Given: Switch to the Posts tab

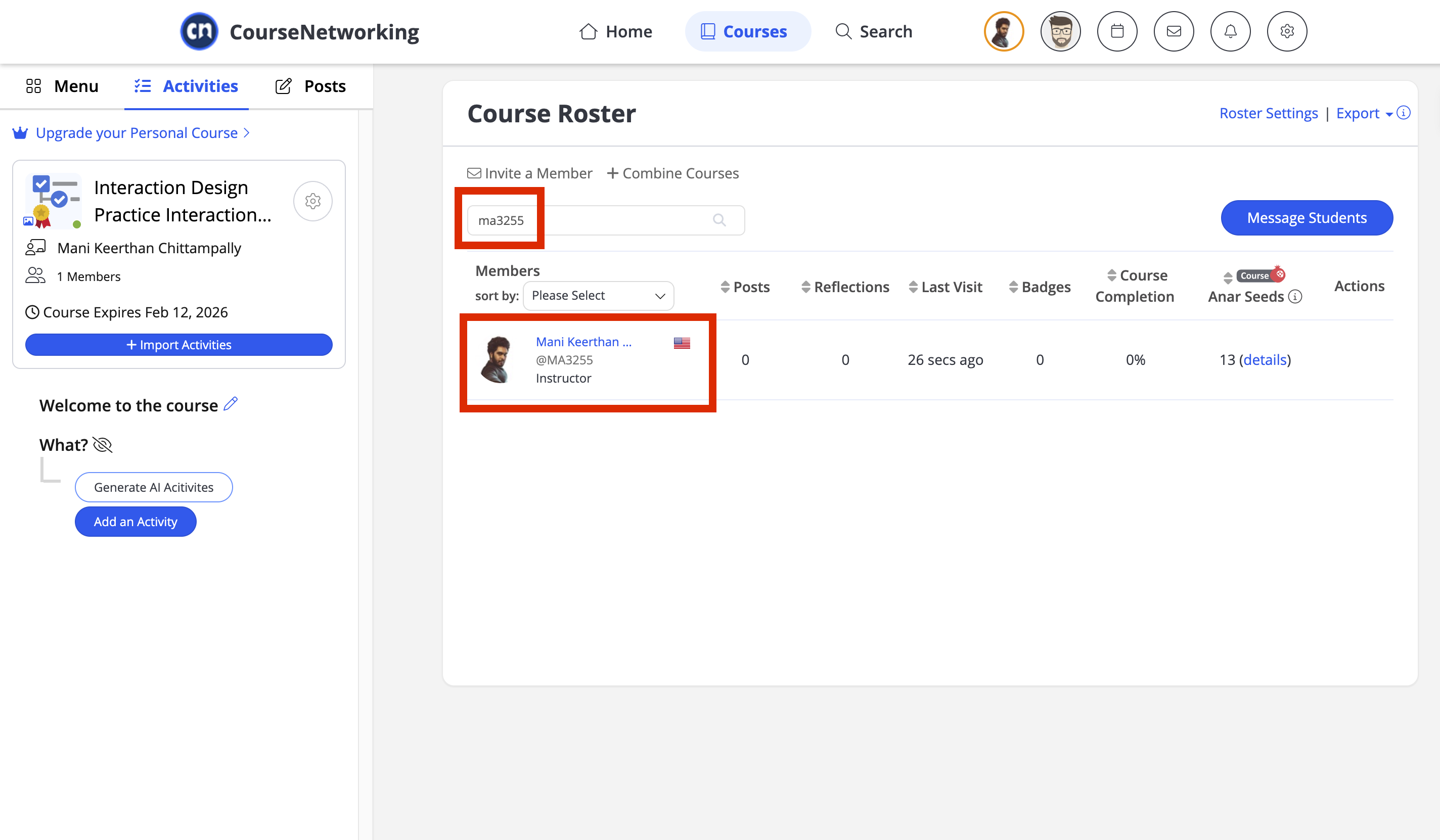Looking at the screenshot, I should 310,86.
